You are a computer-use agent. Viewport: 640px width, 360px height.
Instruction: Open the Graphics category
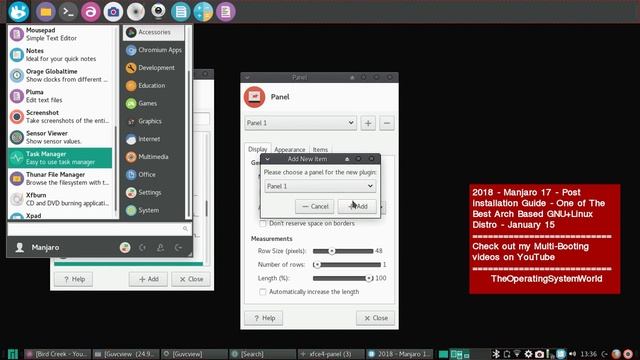tap(153, 121)
